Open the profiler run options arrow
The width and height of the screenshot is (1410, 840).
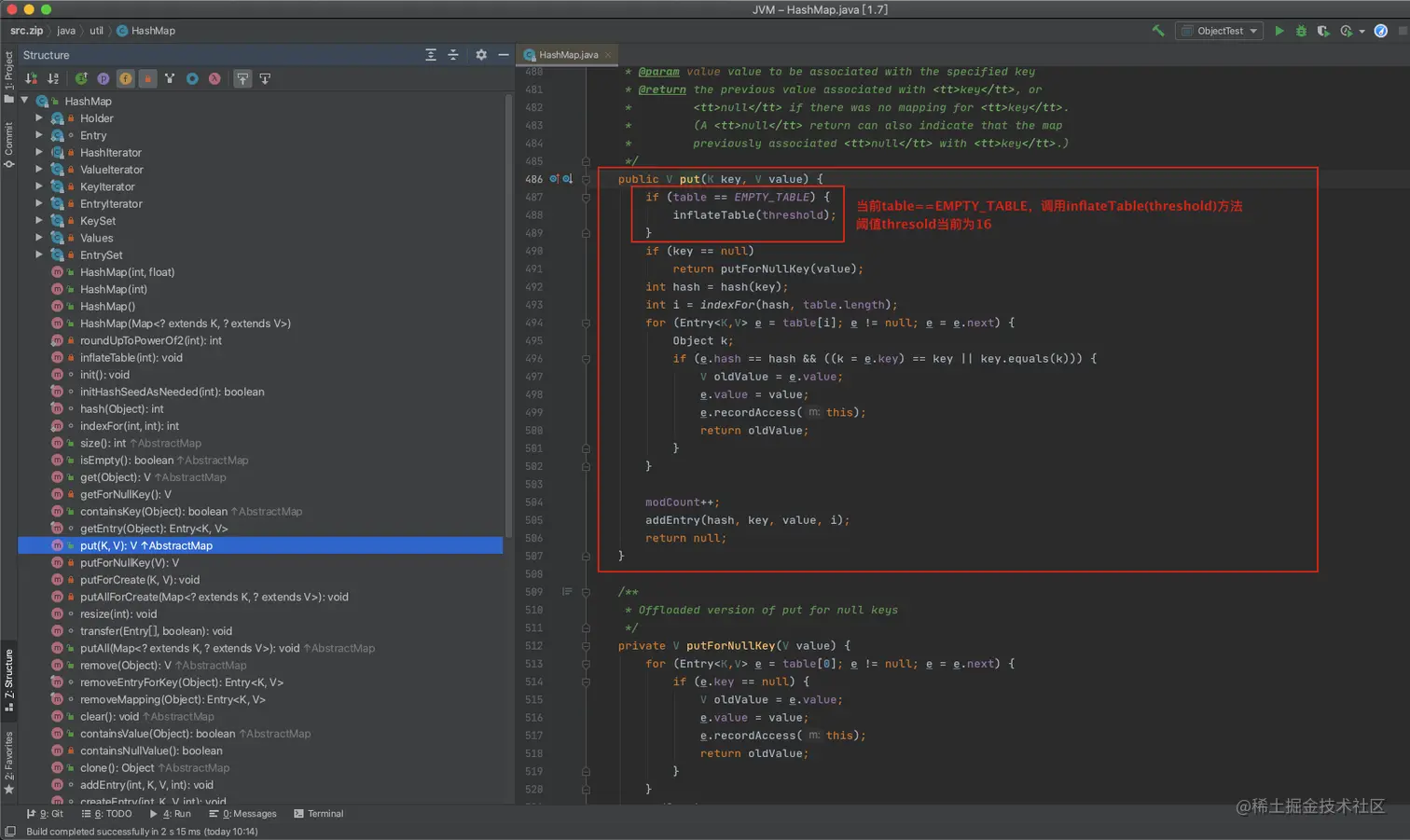1362,32
